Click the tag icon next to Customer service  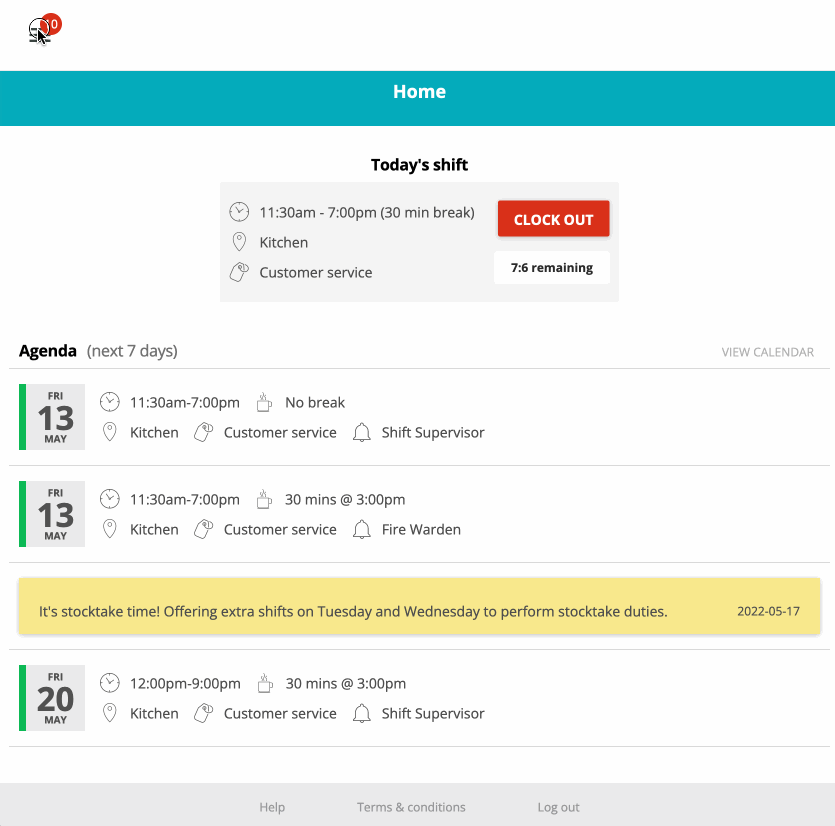point(239,271)
